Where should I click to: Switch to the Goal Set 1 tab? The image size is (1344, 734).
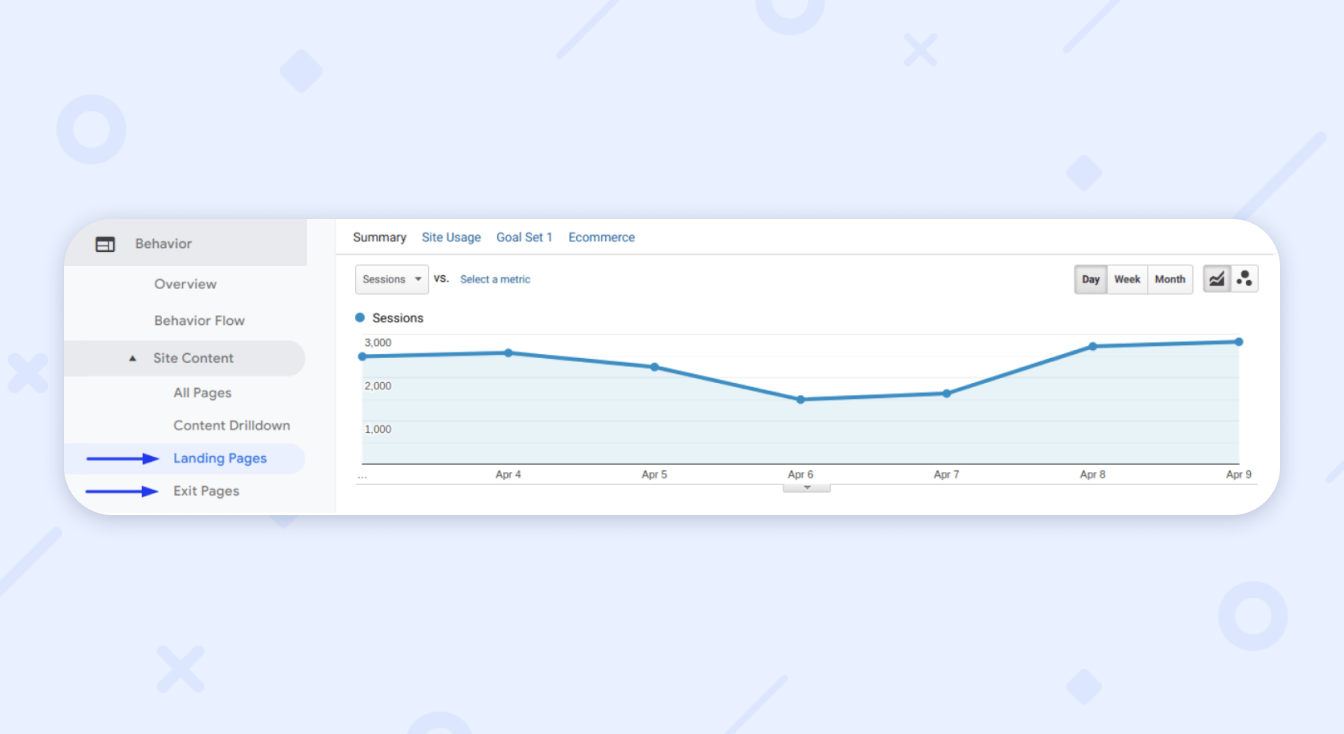524,237
